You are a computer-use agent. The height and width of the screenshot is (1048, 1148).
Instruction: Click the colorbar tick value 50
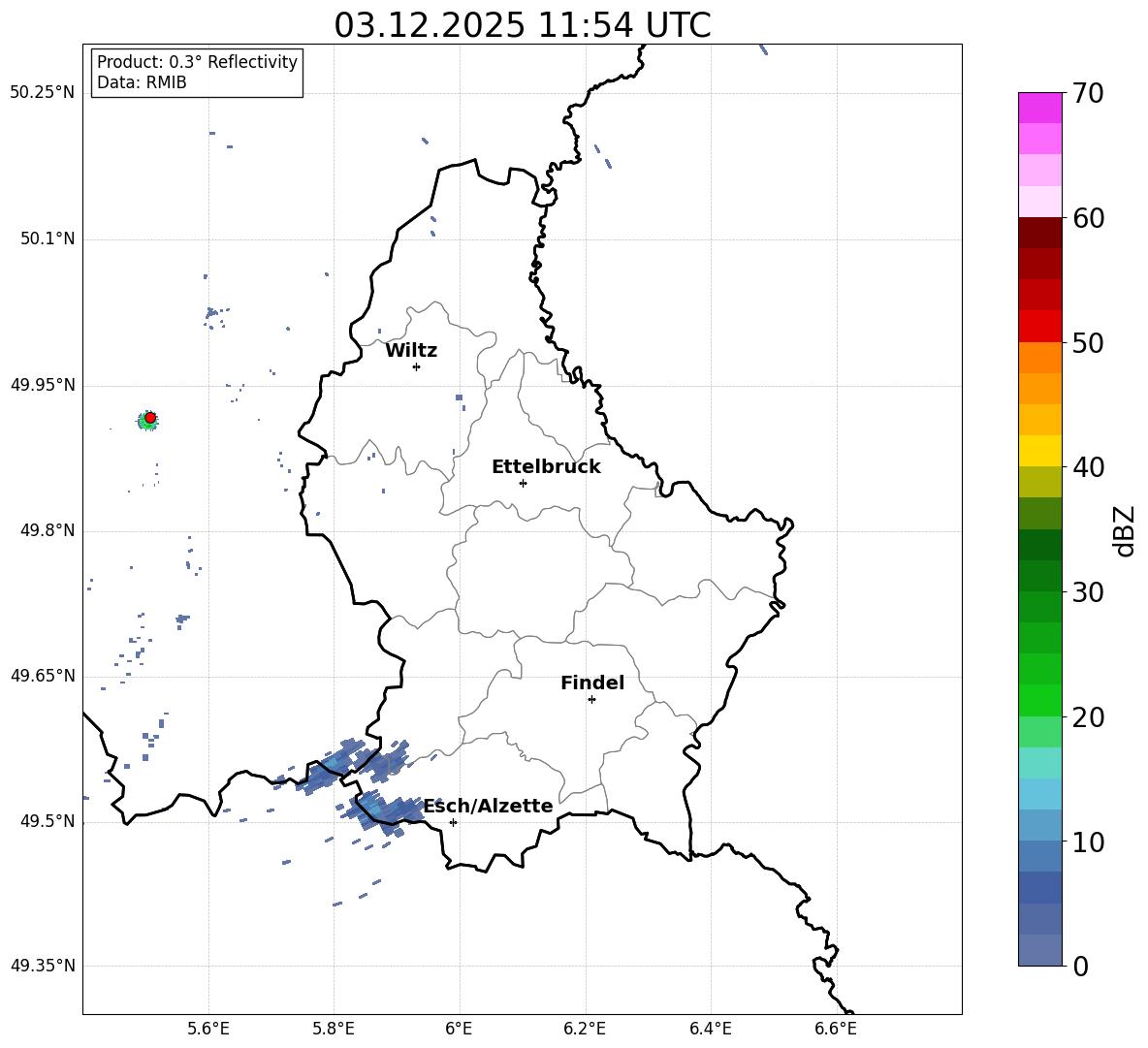[x=1088, y=343]
